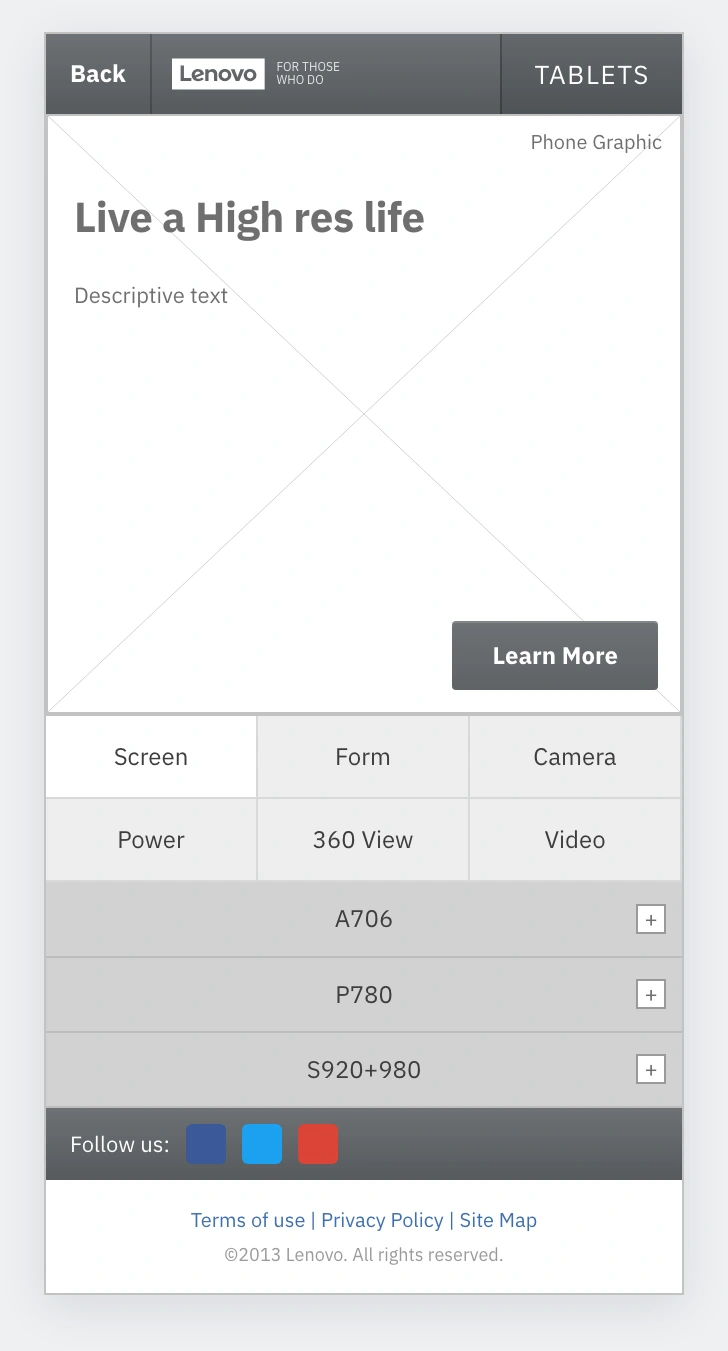
Task: Click the Lenovo logo
Action: tap(218, 74)
